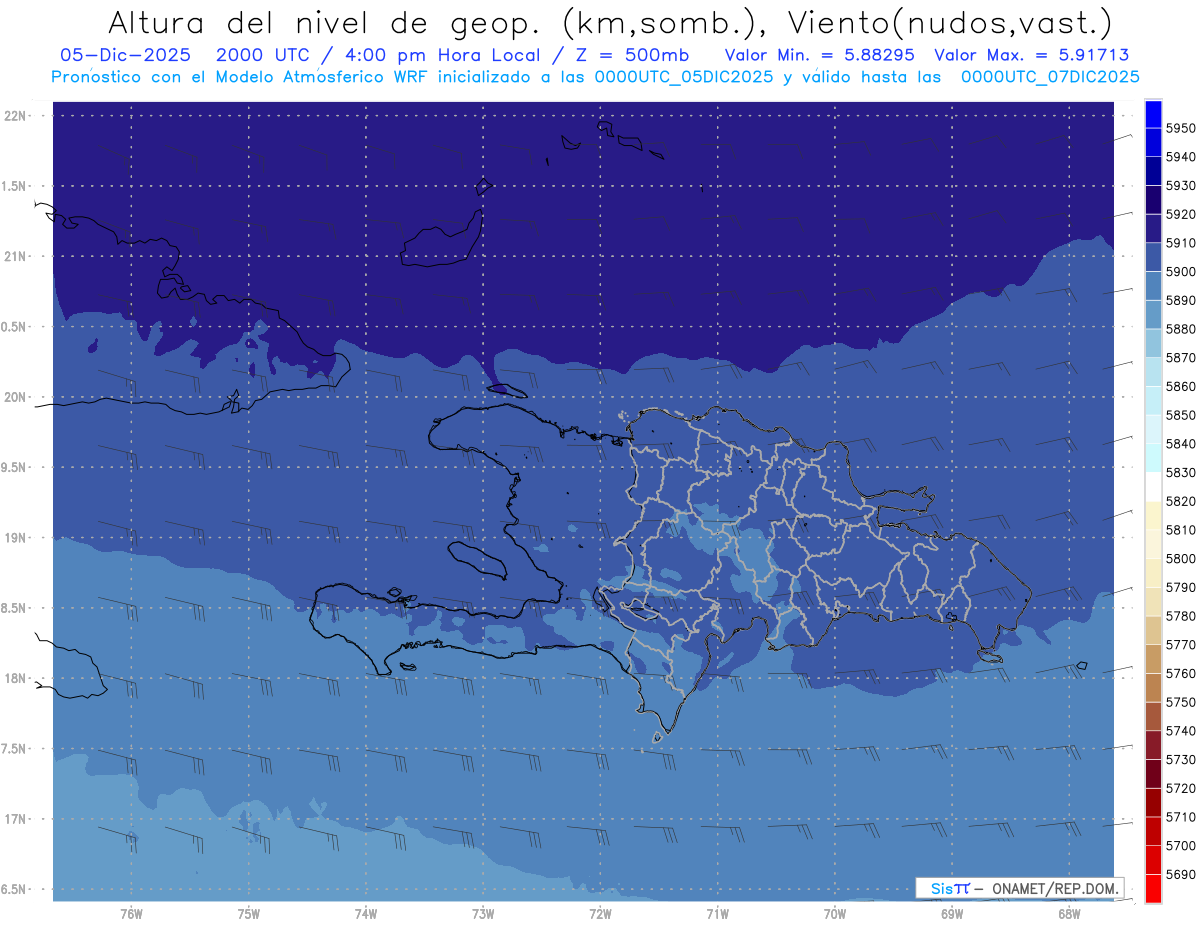Click latitude label '8.5N' on left axis
Viewport: 1200px width, 927px height.
pyautogui.click(x=15, y=608)
